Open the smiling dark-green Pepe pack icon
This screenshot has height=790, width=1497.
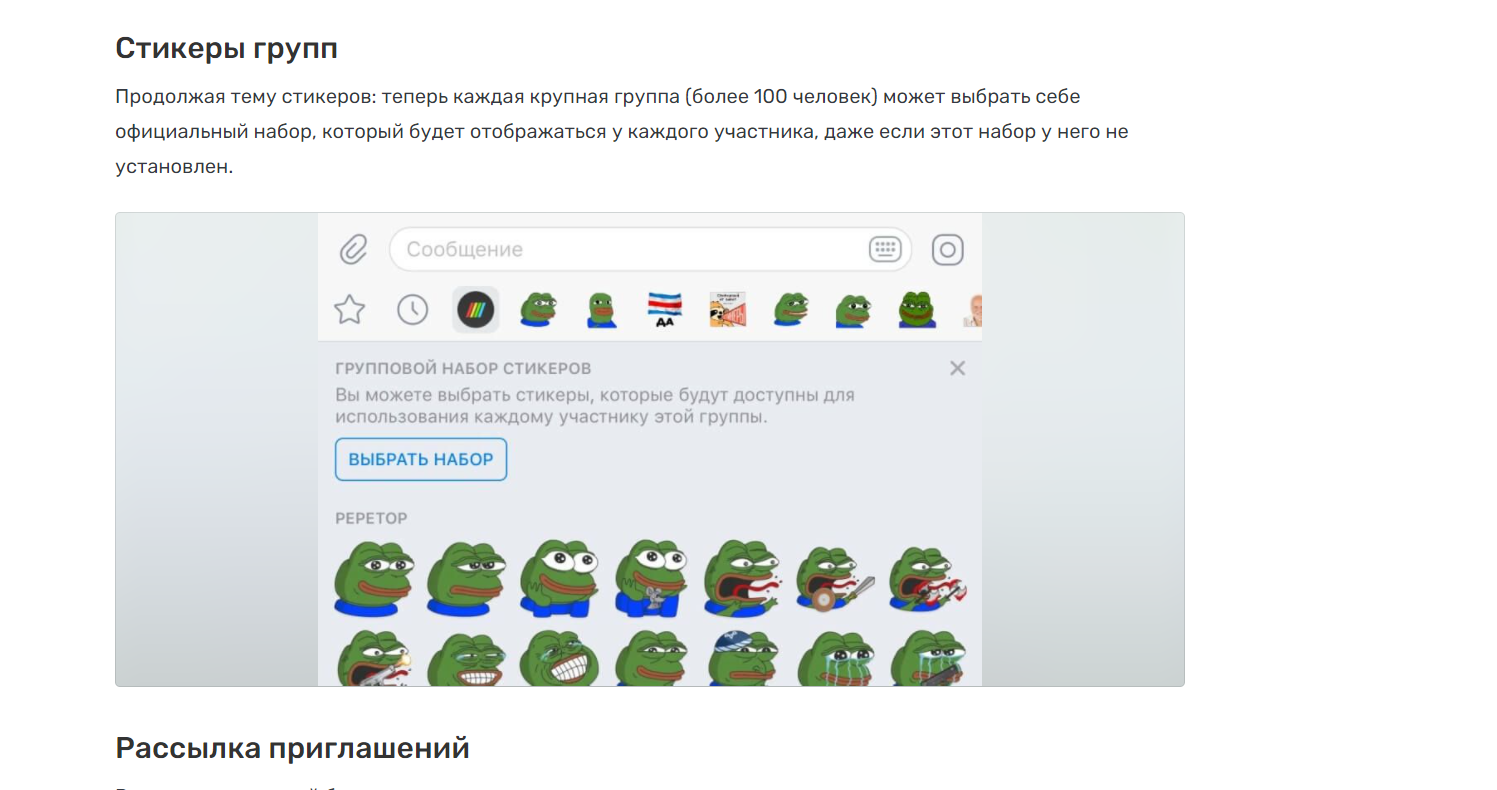click(916, 310)
